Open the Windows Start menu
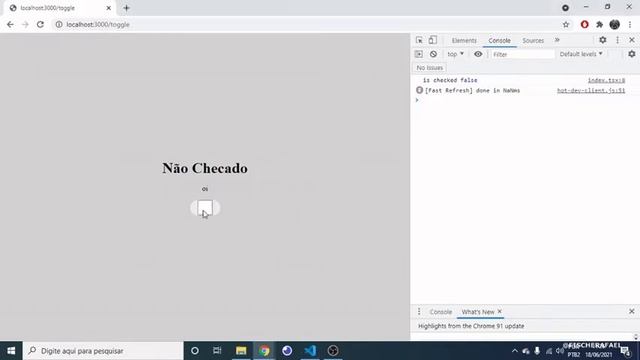 click(x=11, y=351)
